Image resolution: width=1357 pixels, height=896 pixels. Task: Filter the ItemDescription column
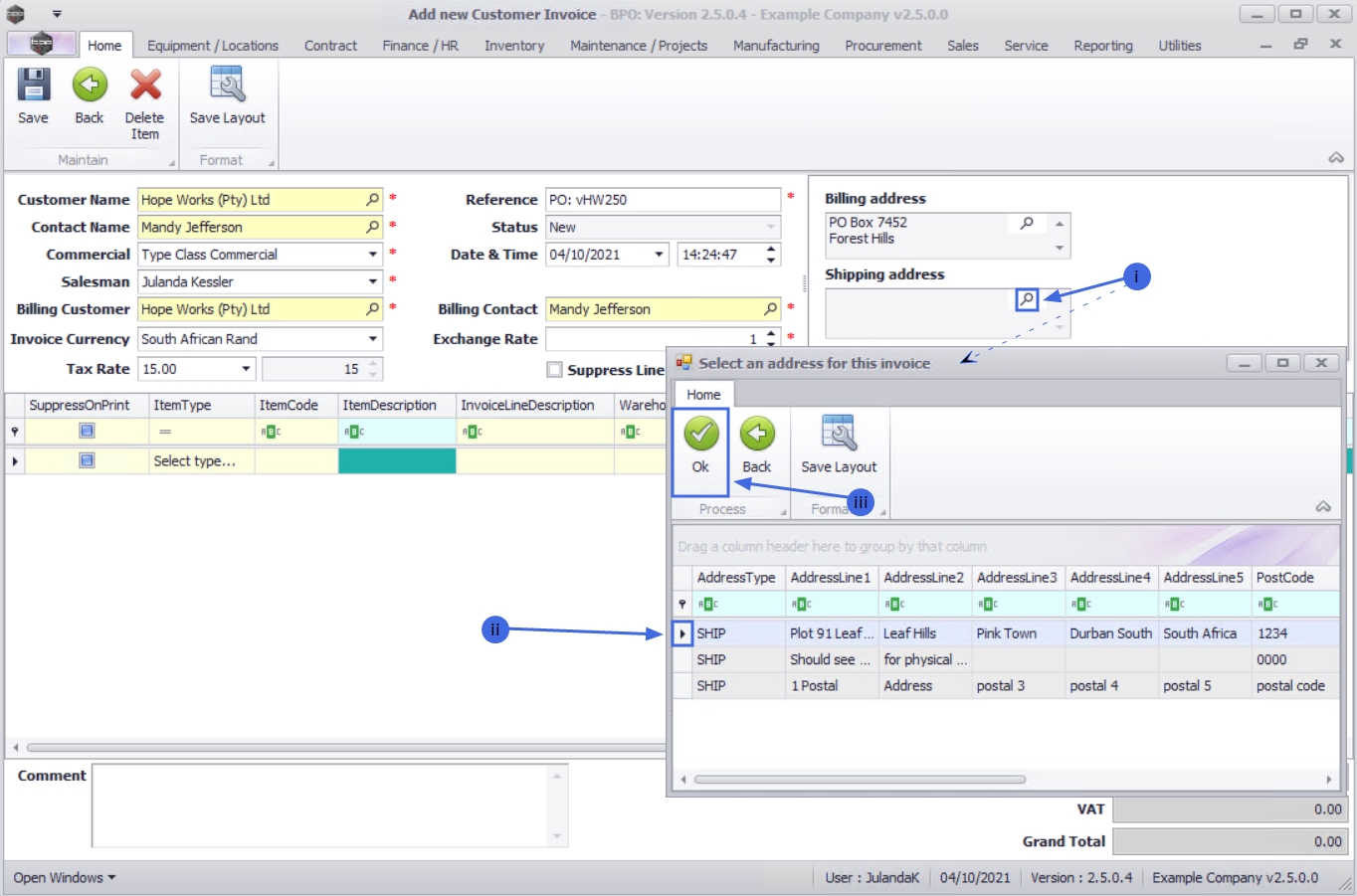click(x=397, y=432)
